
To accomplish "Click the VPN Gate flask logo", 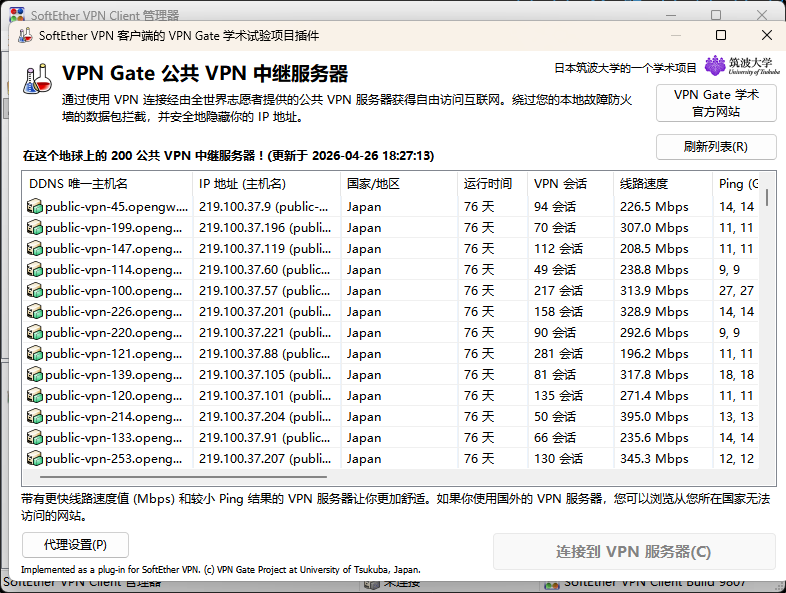I will point(38,79).
